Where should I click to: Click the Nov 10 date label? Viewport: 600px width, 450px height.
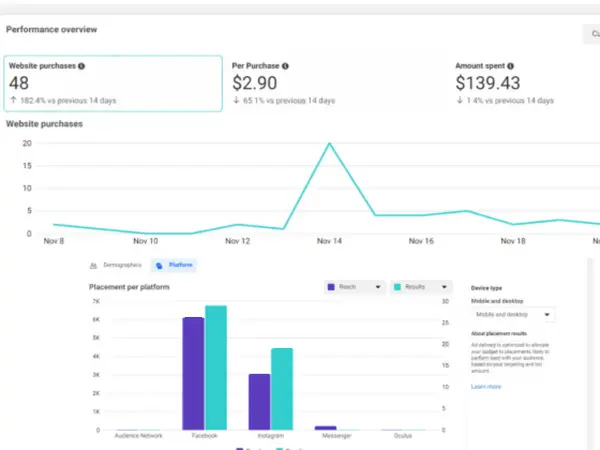pyautogui.click(x=145, y=241)
